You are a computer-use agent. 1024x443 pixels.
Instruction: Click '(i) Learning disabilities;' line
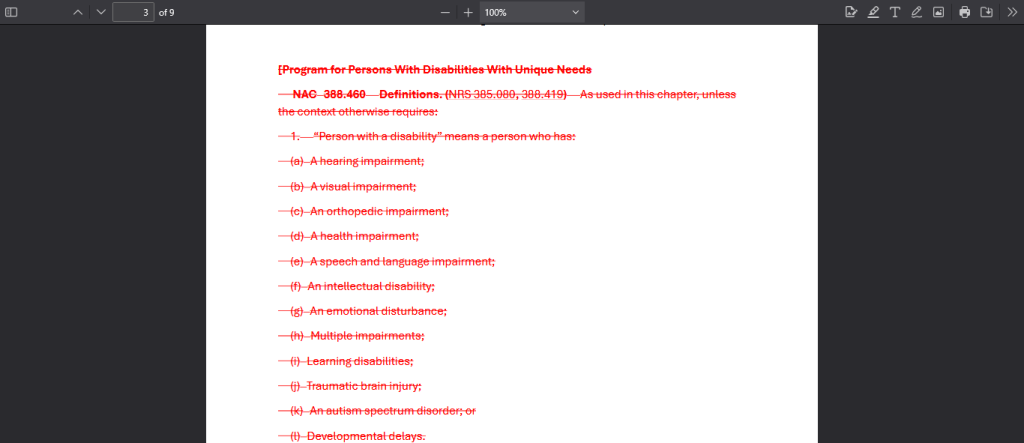click(x=351, y=361)
